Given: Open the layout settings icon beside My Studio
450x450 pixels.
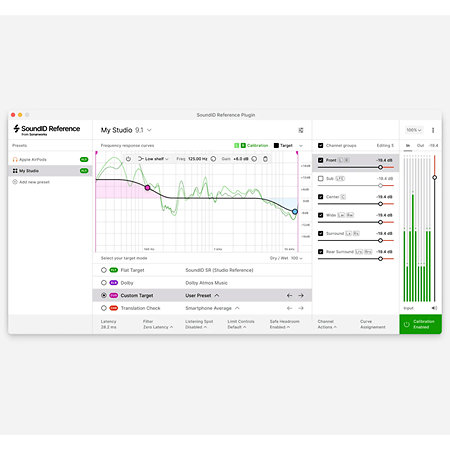Looking at the screenshot, I should pos(301,130).
